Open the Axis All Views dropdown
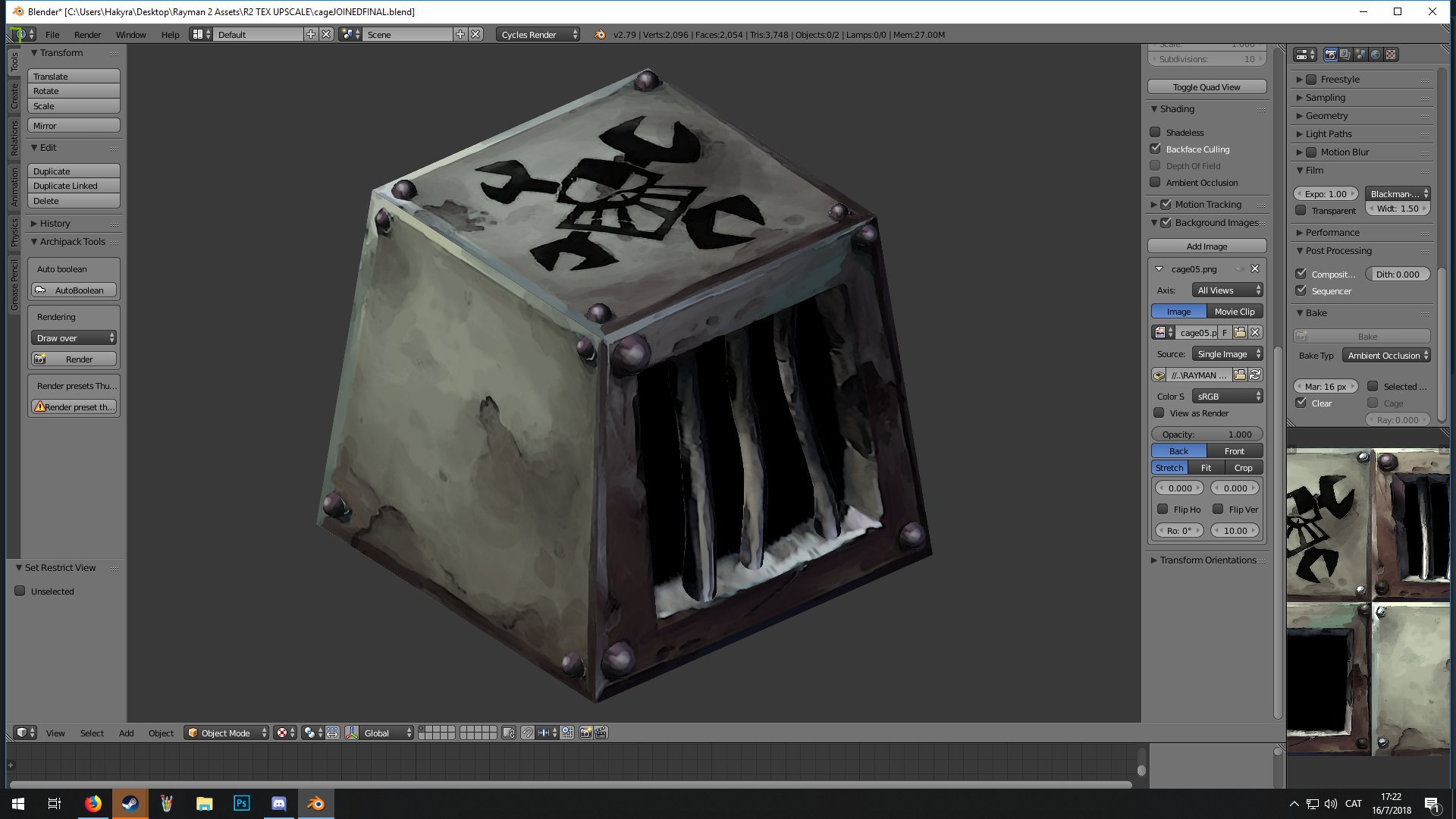This screenshot has width=1456, height=819. 1228,290
